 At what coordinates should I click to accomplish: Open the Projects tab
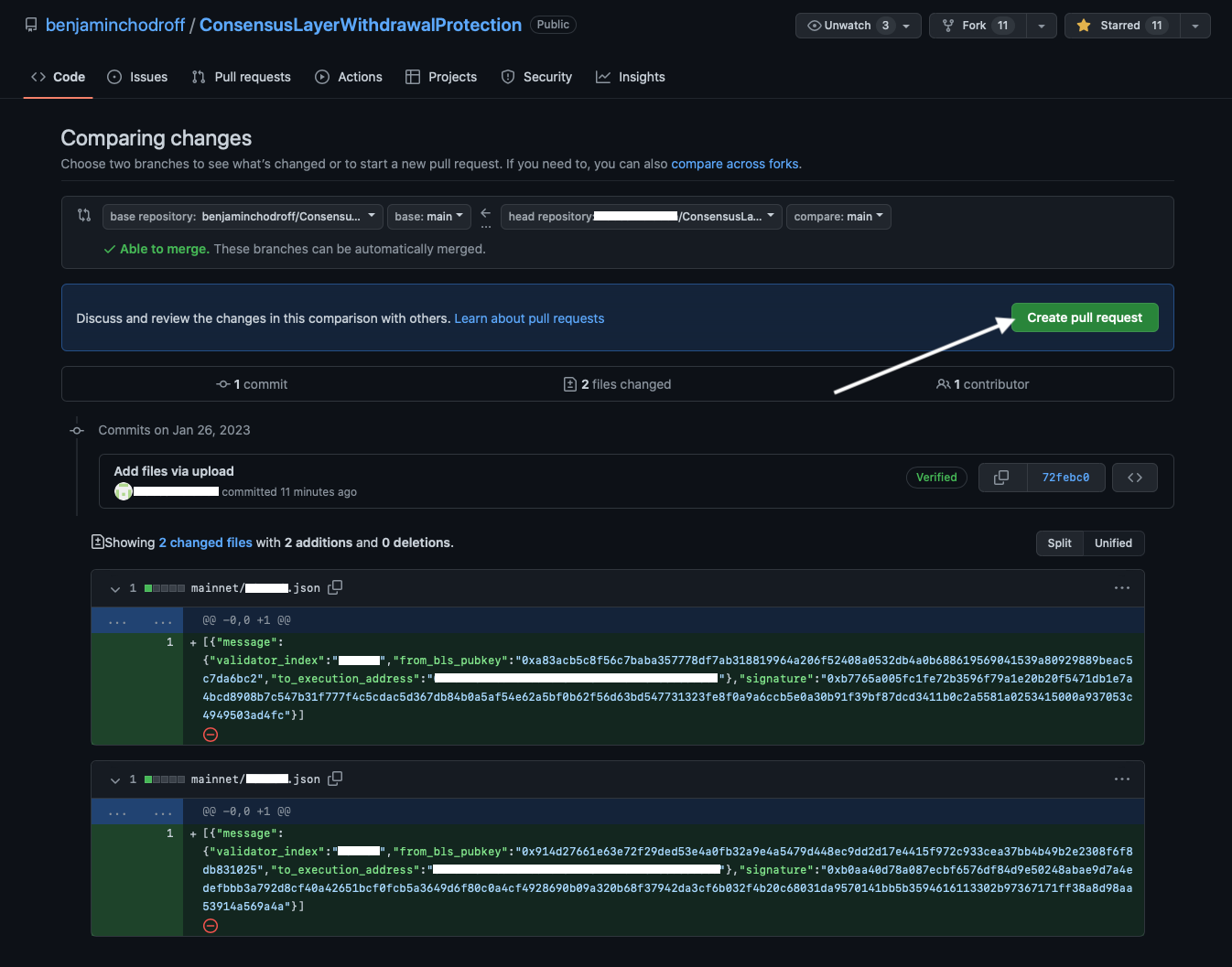coord(441,77)
